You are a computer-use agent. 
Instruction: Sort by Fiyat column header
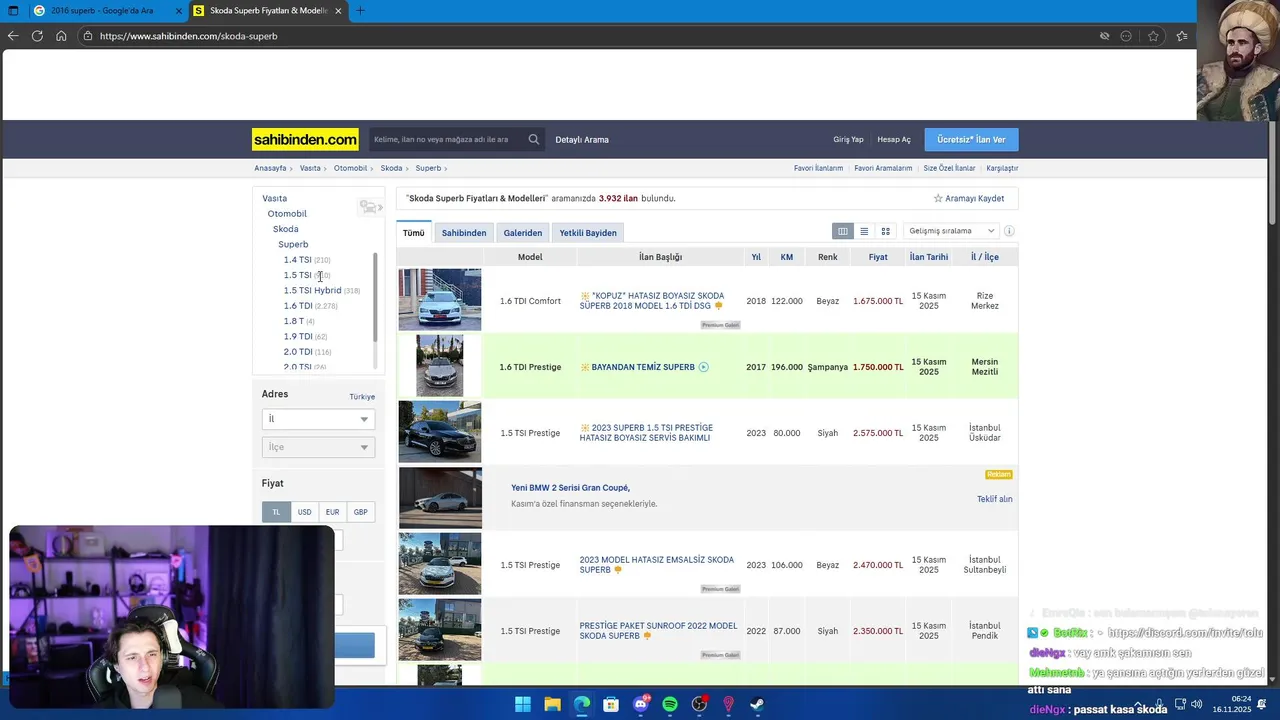(x=878, y=257)
